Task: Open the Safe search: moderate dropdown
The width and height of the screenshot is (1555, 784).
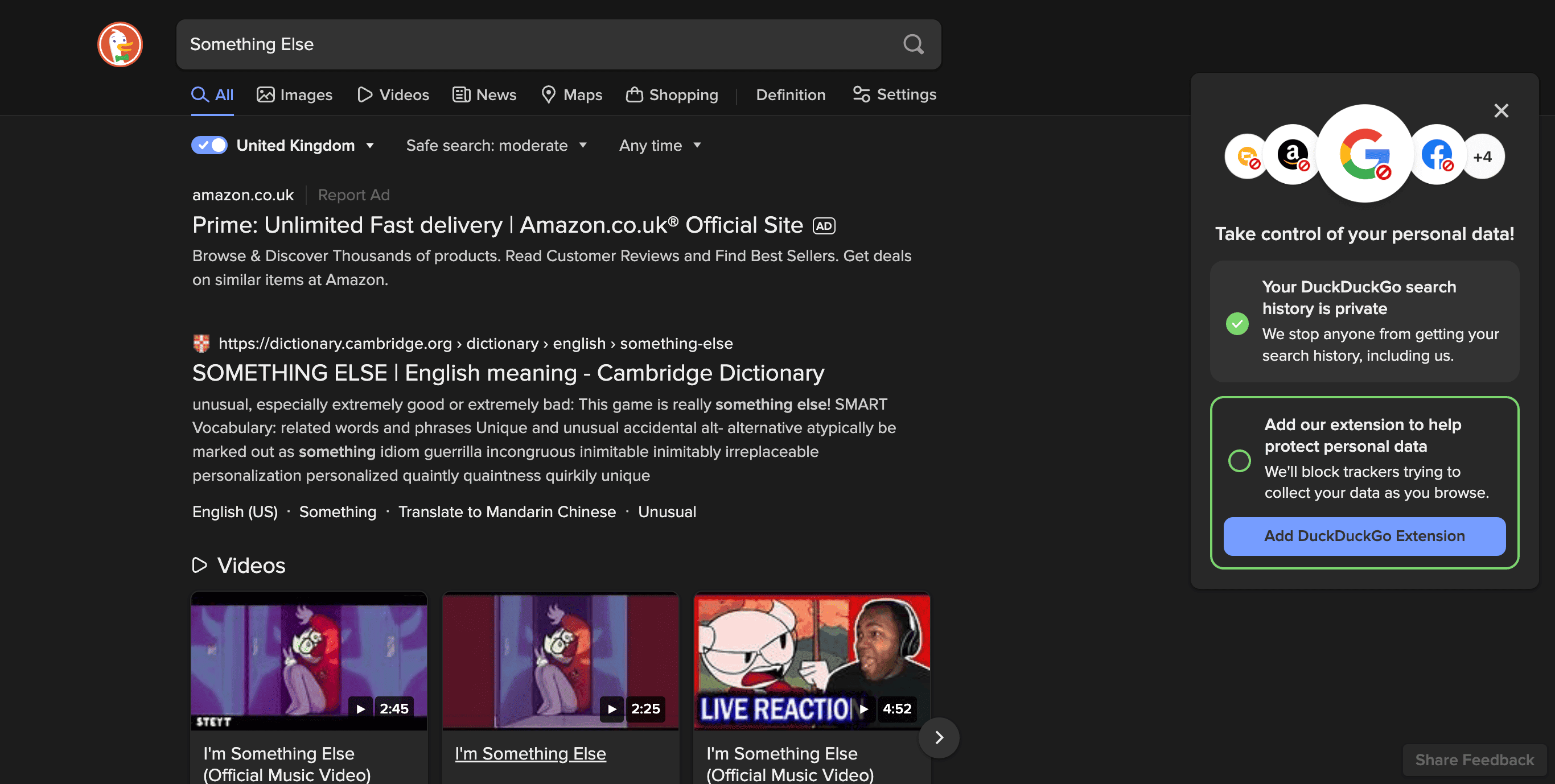Action: click(496, 146)
